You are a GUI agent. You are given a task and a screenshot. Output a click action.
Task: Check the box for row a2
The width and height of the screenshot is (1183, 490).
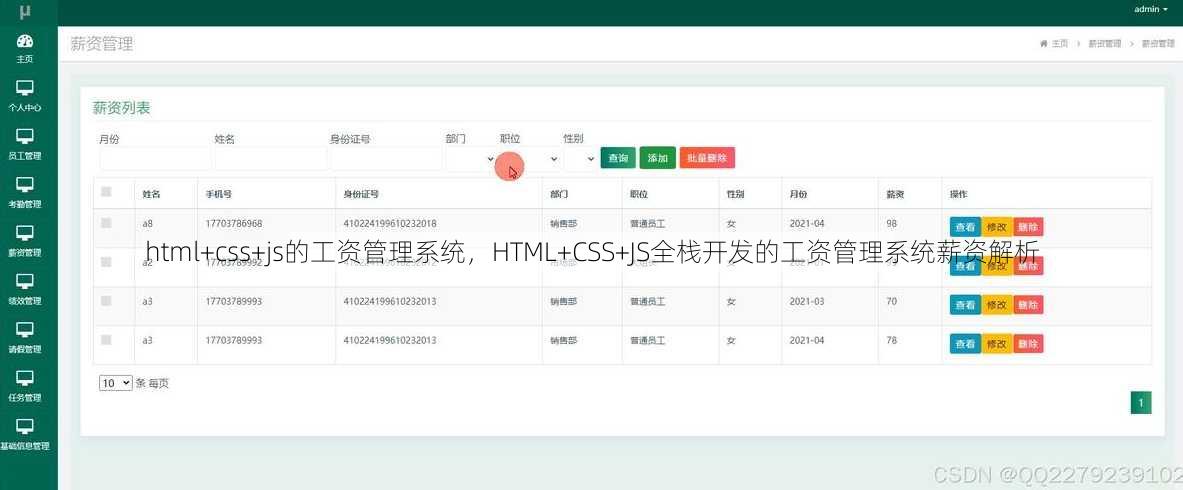click(x=106, y=262)
